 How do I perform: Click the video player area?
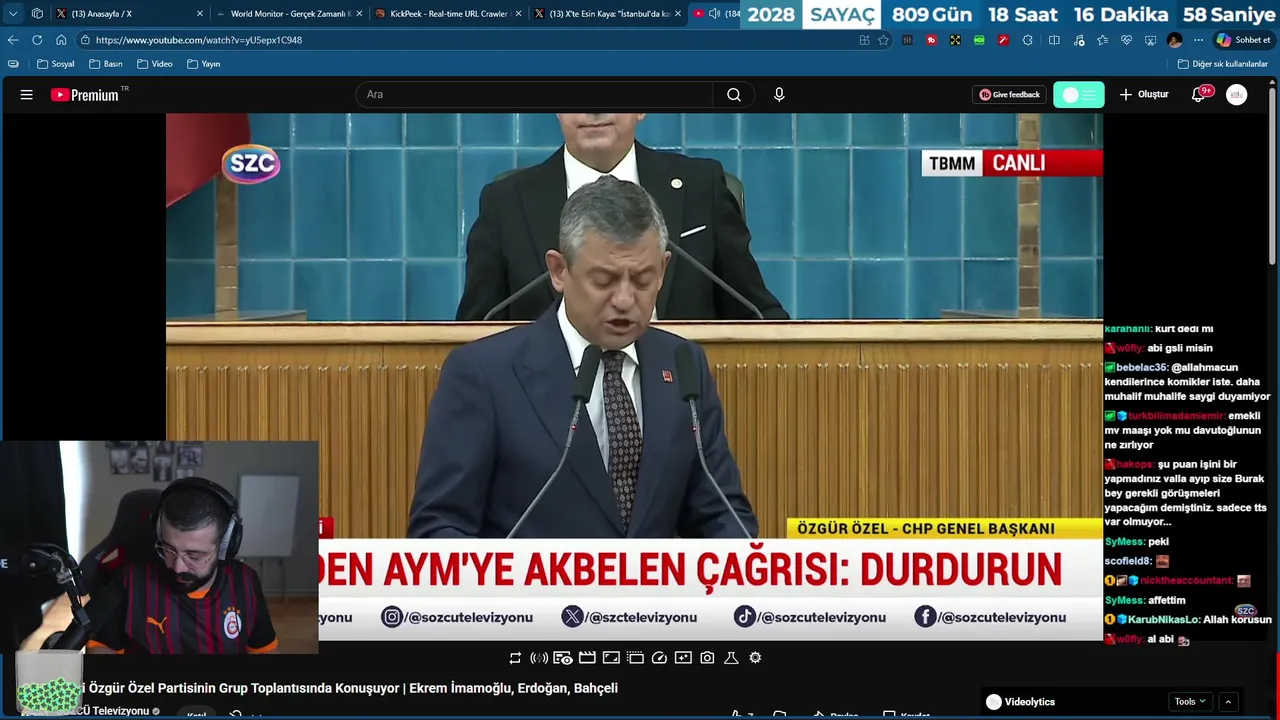[x=634, y=376]
